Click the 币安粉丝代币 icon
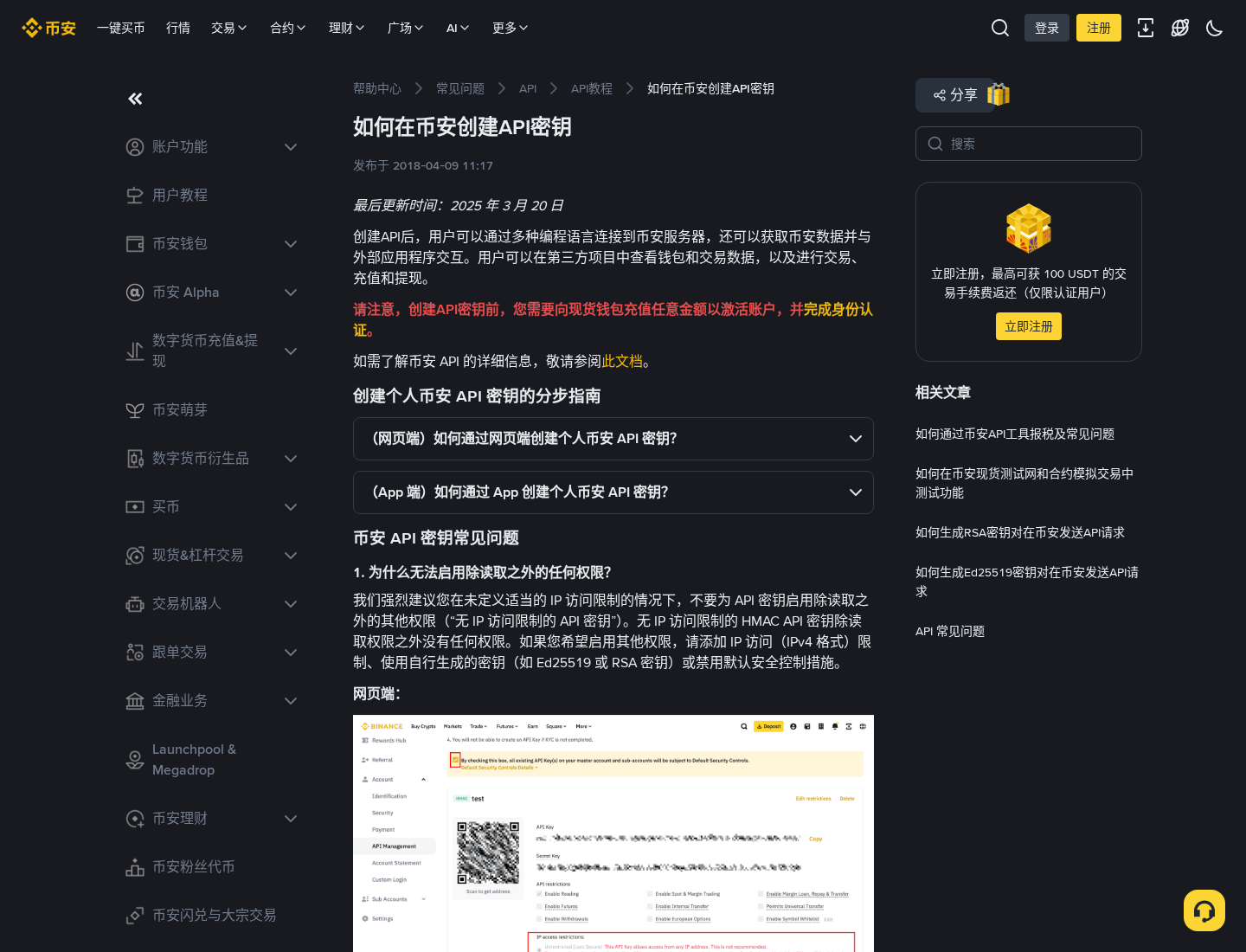This screenshot has width=1246, height=952. coord(135,867)
